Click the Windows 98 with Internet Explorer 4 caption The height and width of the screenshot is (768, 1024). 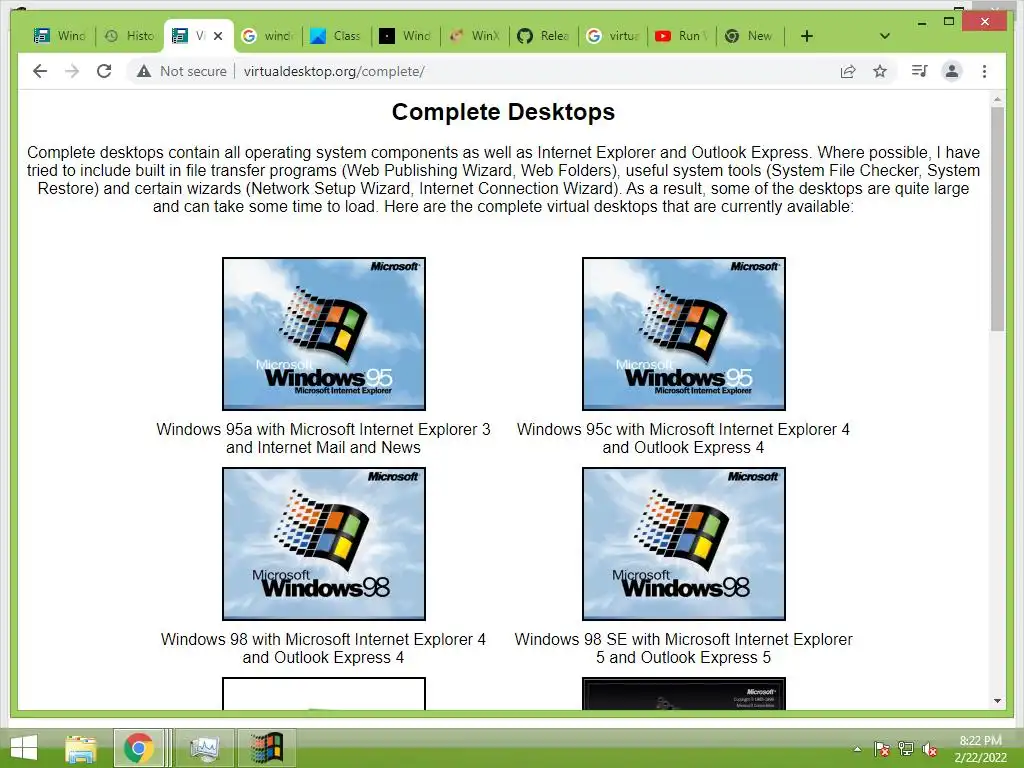click(x=323, y=648)
